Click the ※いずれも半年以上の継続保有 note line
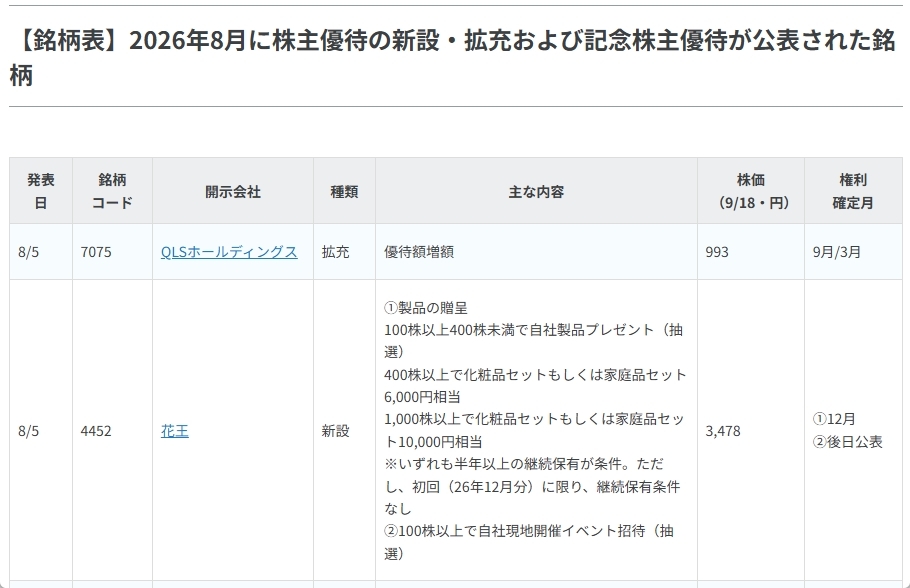910x588 pixels. (x=523, y=464)
